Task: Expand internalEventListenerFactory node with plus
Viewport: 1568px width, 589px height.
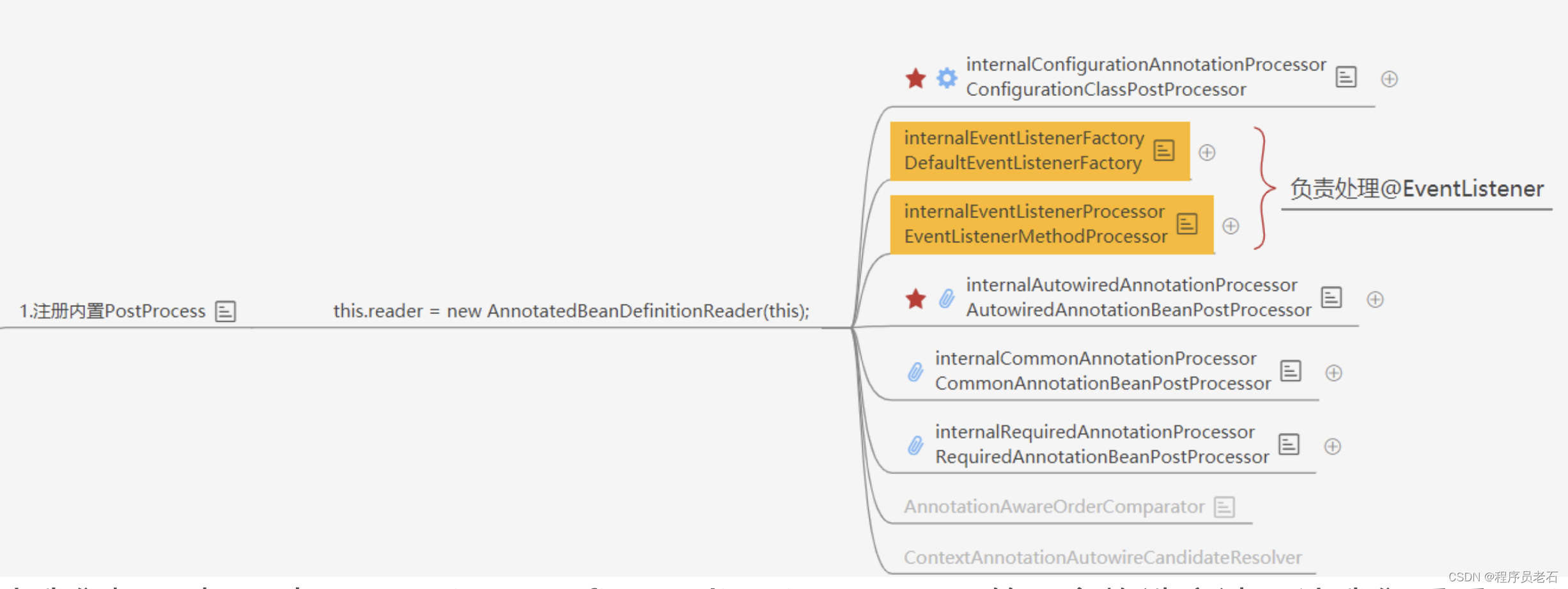Action: [x=1207, y=152]
